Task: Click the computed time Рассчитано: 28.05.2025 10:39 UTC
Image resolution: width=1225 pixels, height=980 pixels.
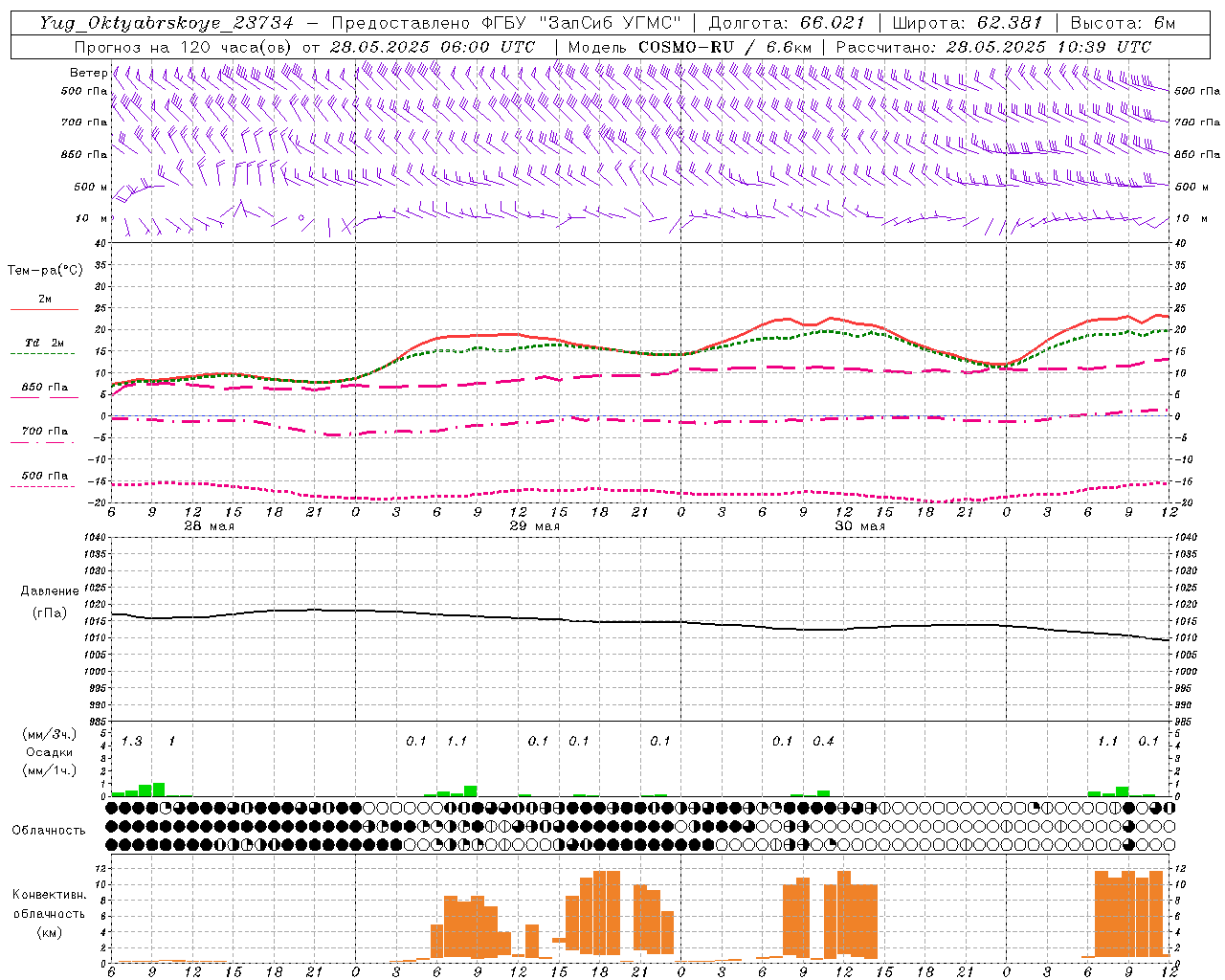Action: click(993, 47)
